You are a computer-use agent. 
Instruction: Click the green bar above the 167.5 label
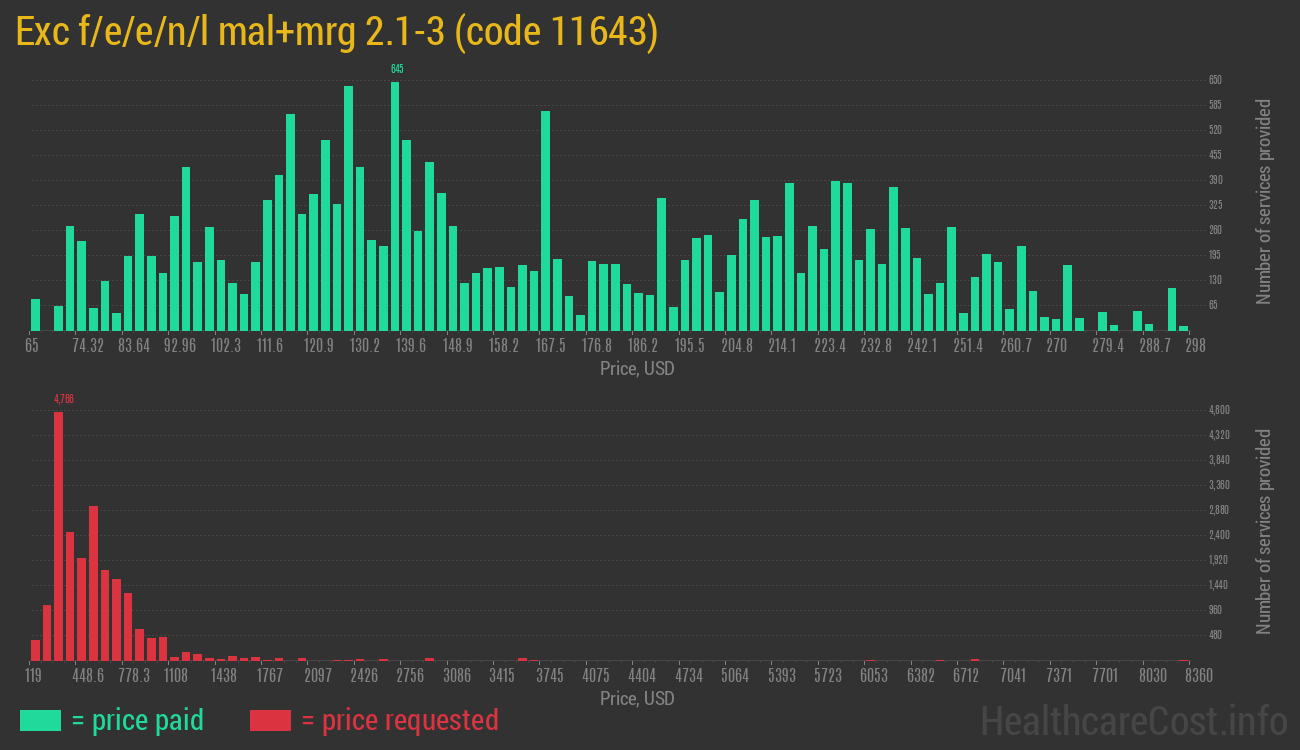coord(544,220)
